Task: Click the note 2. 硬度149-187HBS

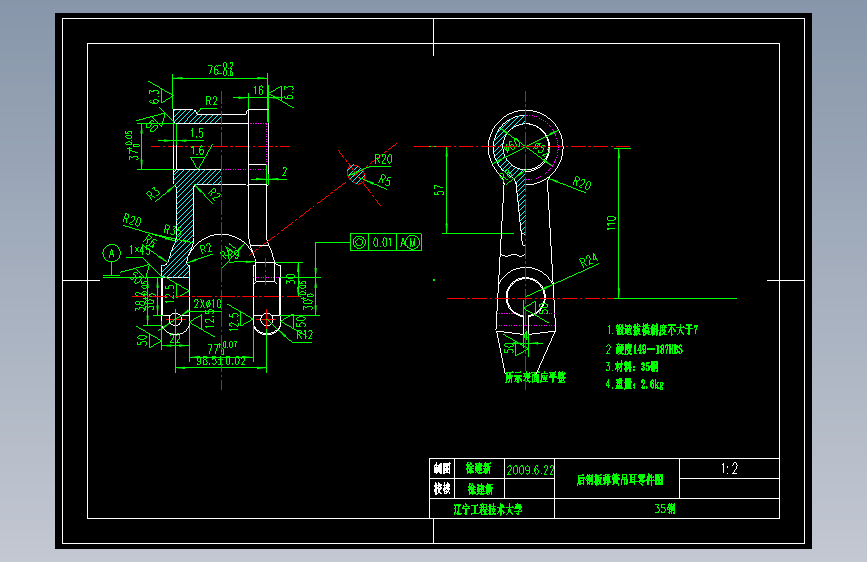Action: [x=644, y=349]
